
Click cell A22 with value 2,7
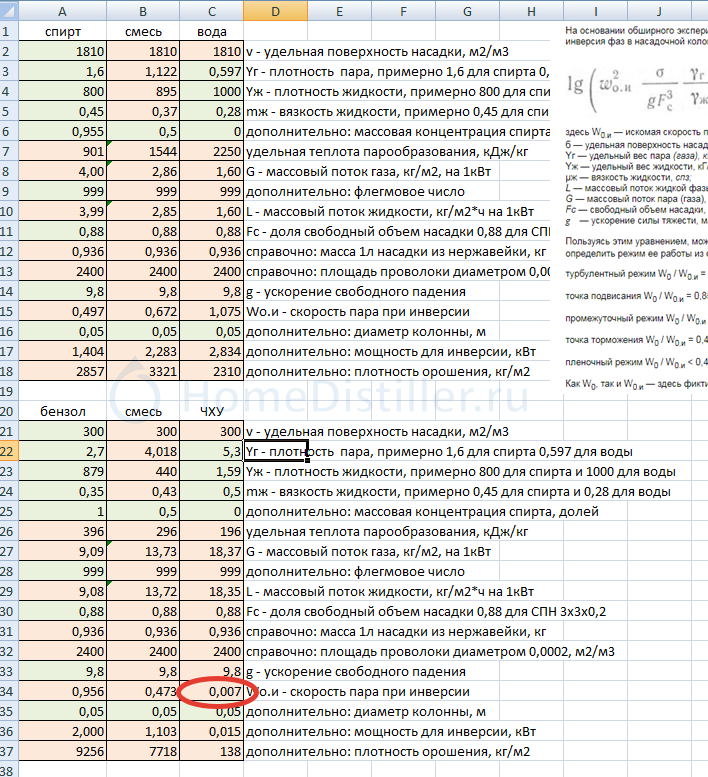pos(62,451)
